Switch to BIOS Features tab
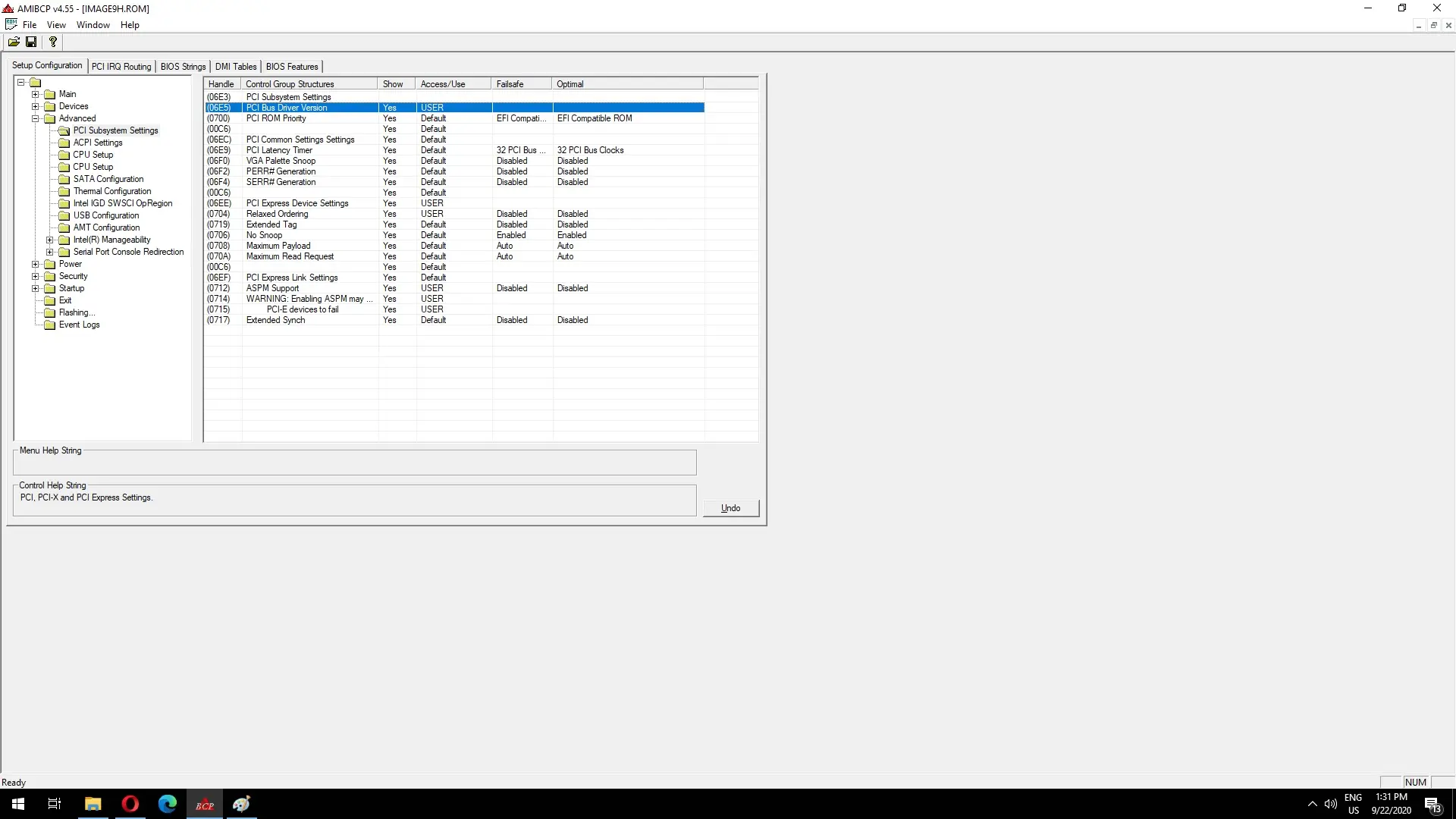Image resolution: width=1456 pixels, height=819 pixels. (x=292, y=67)
